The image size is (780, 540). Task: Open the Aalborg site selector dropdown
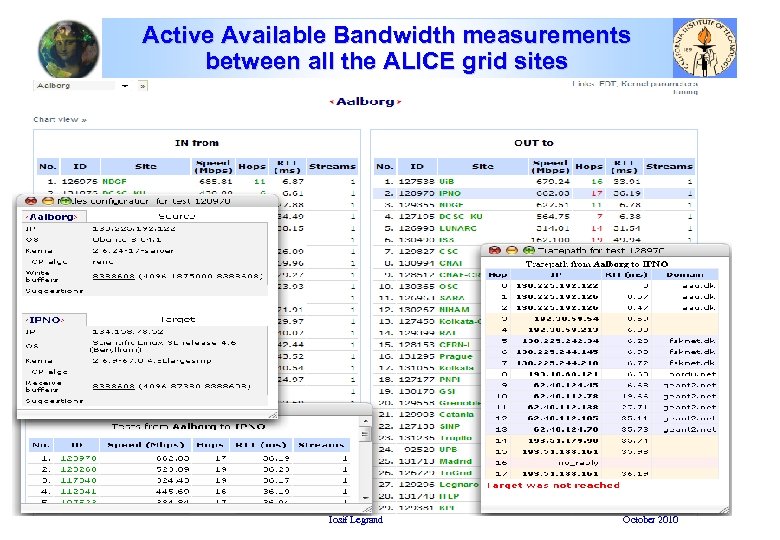[83, 86]
